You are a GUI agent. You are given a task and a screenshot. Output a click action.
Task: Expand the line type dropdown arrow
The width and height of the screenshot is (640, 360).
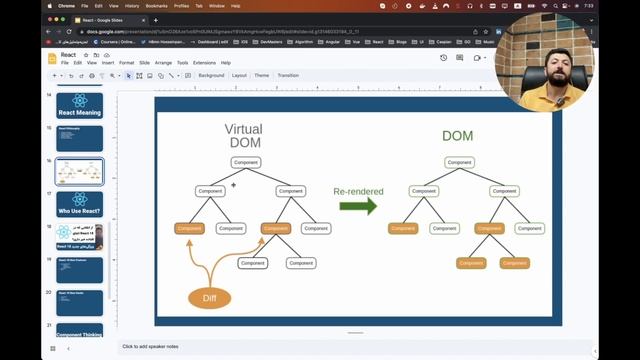[x=178, y=76]
